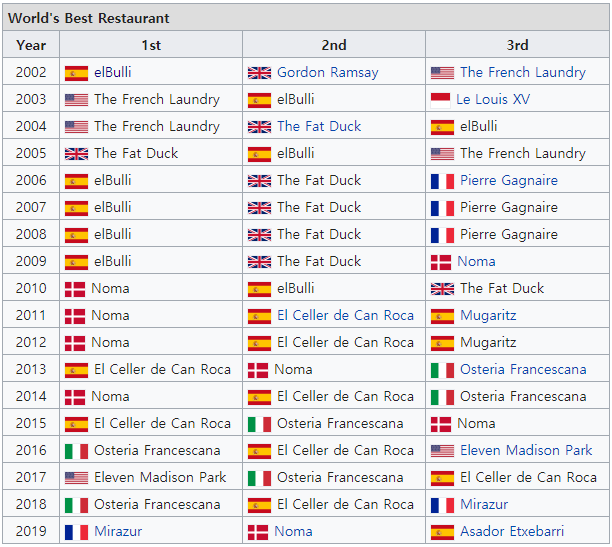Click the US flag beside Eleven Madison Park in the 2017 row
This screenshot has width=612, height=547.
point(76,478)
